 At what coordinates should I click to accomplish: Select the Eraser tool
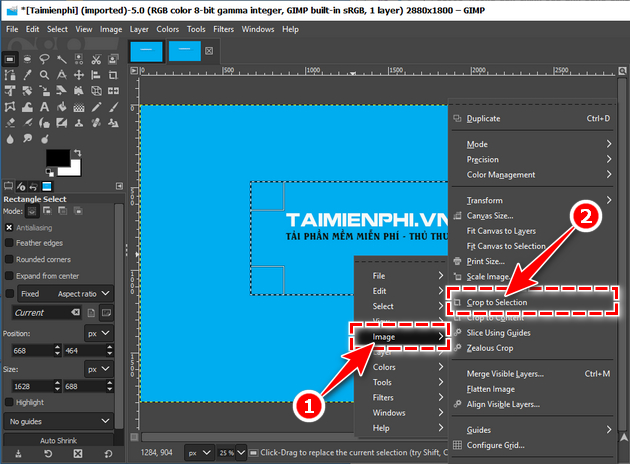tap(10, 123)
